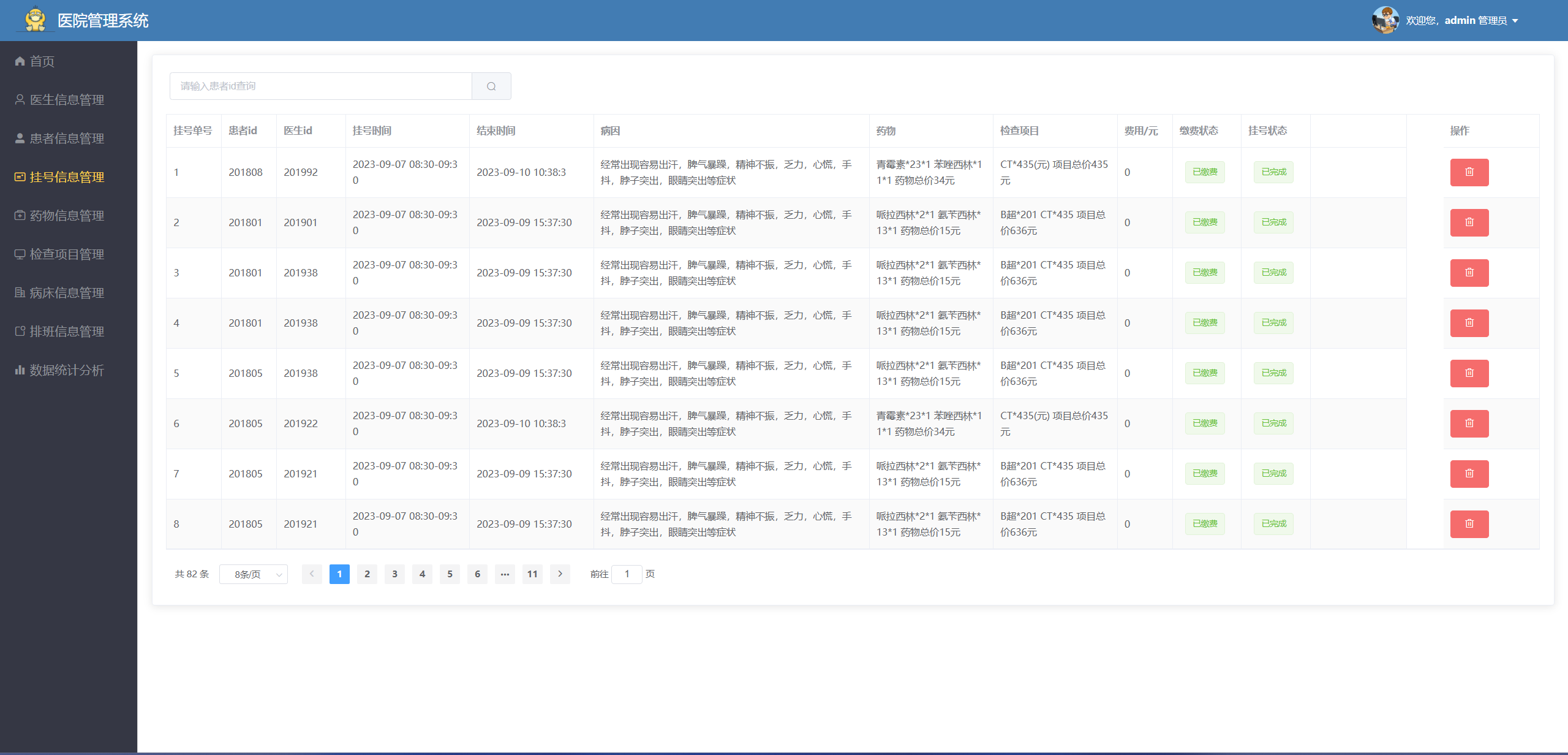Delete registration record number 1
This screenshot has width=1568, height=755.
1469,172
